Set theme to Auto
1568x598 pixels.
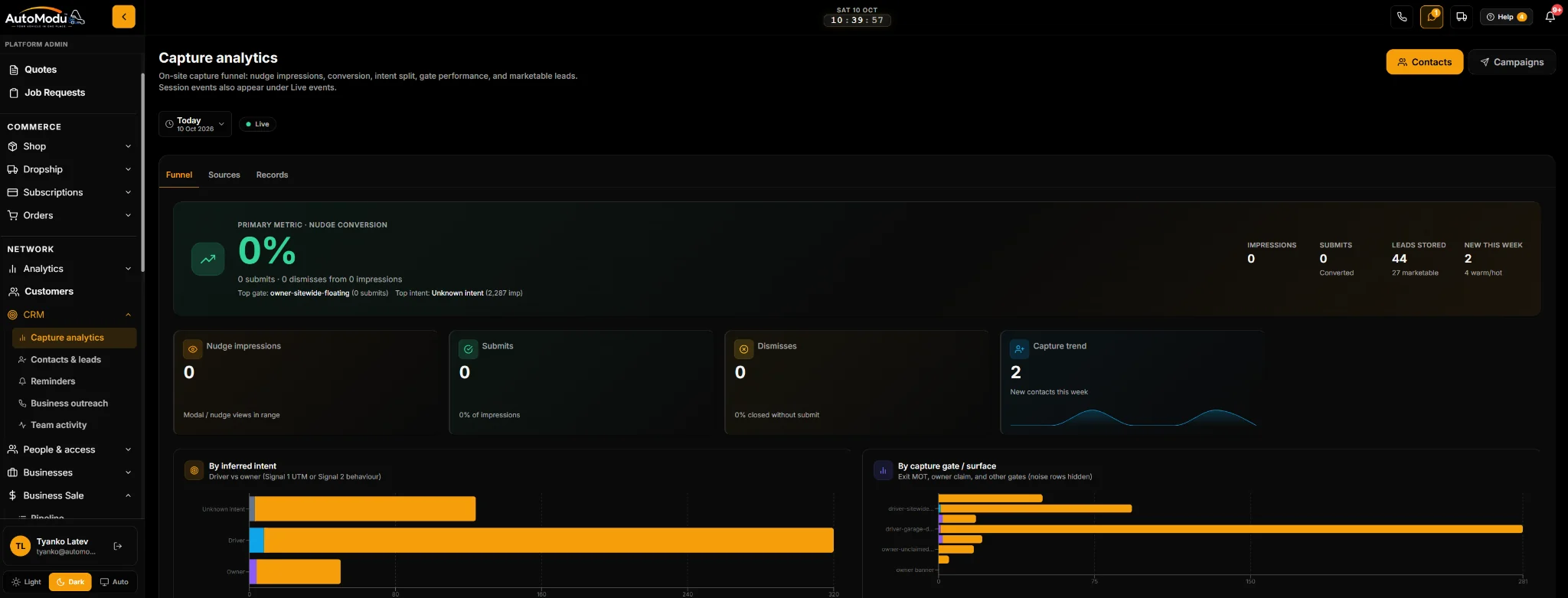click(x=114, y=582)
